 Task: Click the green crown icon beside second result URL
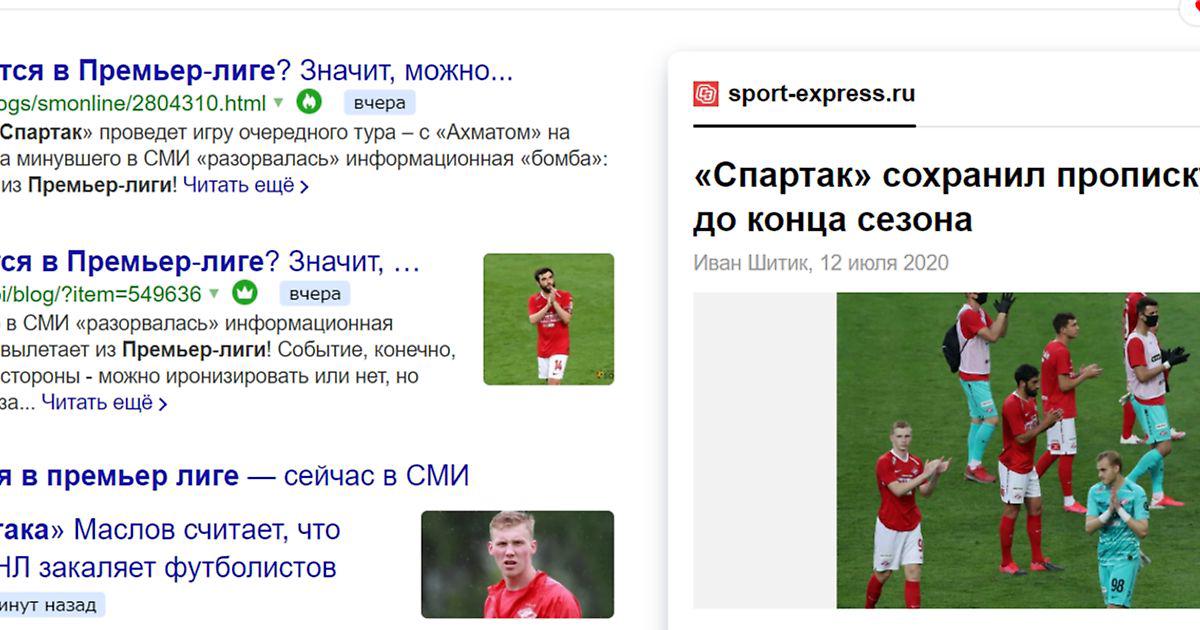tap(245, 292)
